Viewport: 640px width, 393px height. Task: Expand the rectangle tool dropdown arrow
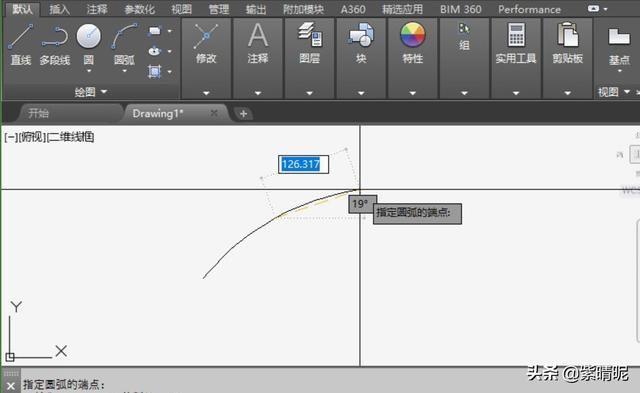click(170, 31)
